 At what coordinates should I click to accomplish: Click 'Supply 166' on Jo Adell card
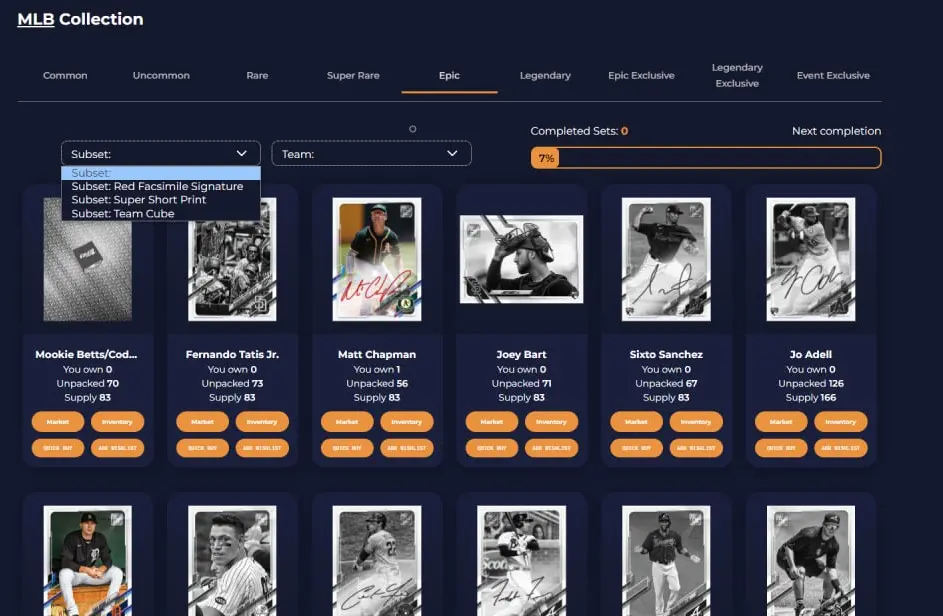pyautogui.click(x=811, y=398)
